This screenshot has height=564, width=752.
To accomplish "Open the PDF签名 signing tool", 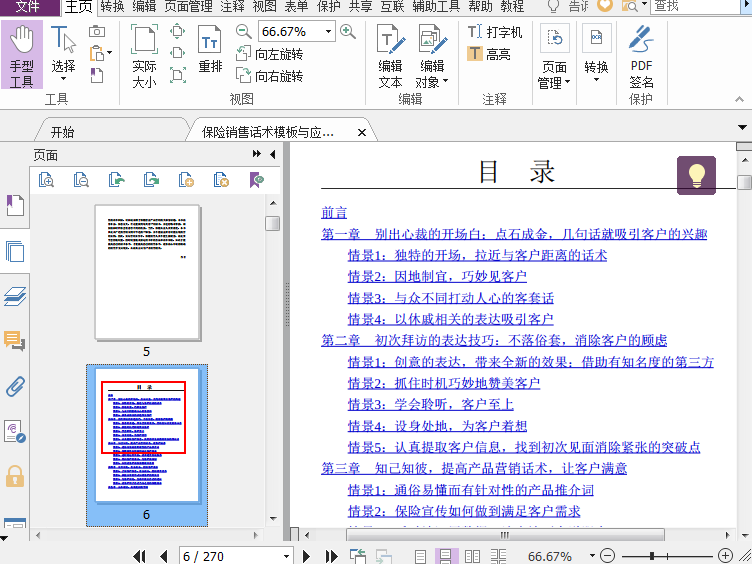I will point(641,57).
